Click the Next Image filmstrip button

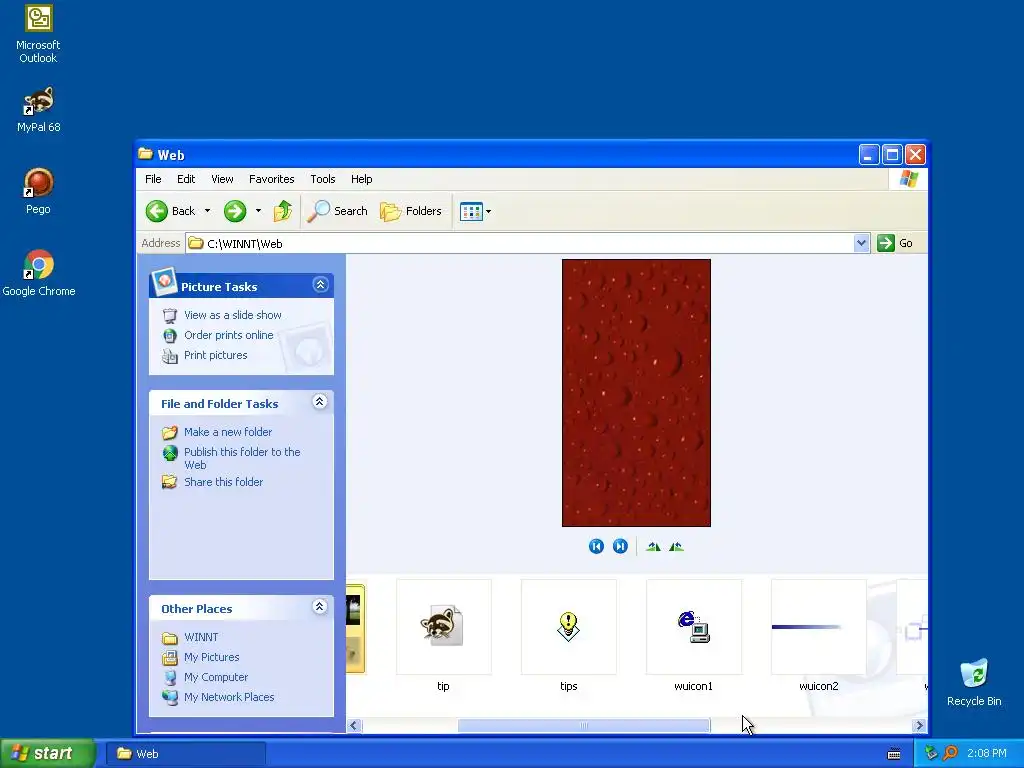[x=620, y=546]
